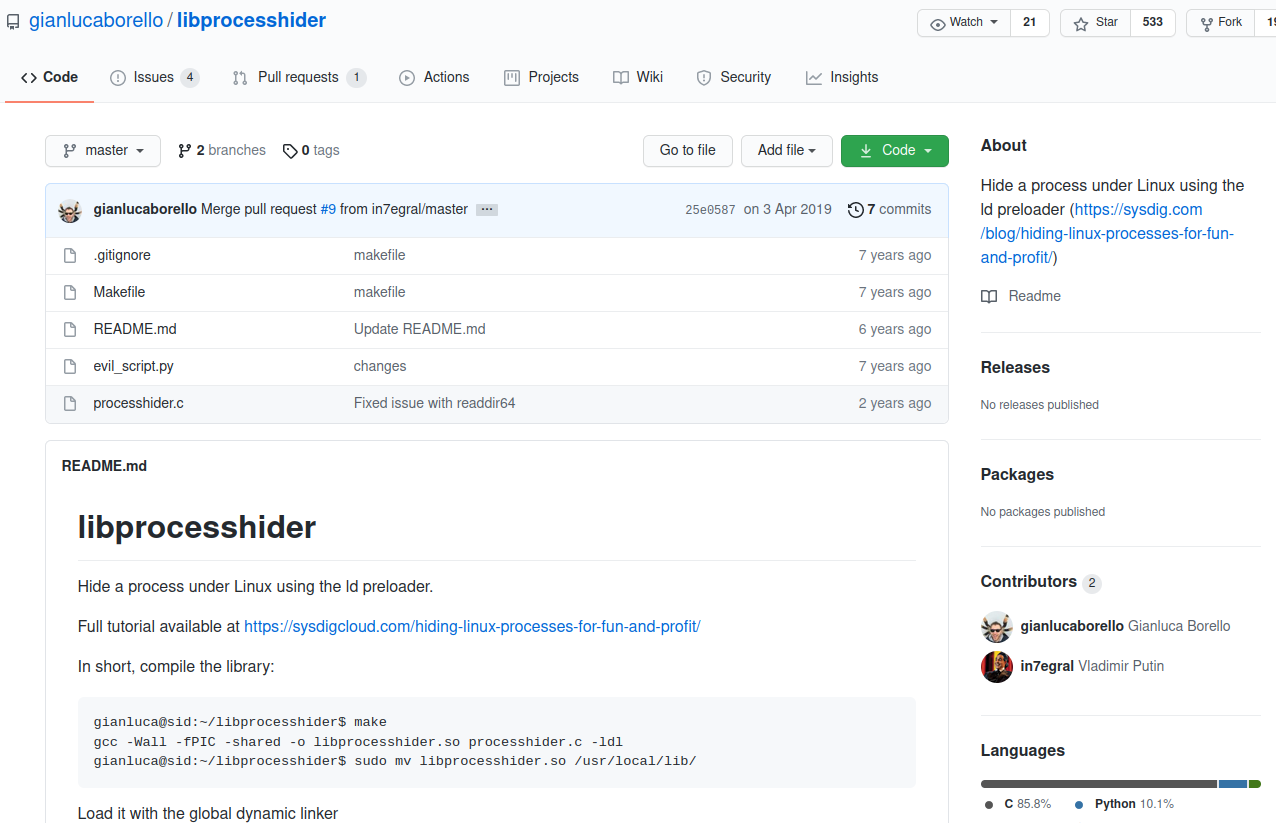Click gianlucaborello's avatar under Contributors
The height and width of the screenshot is (823, 1276).
997,627
